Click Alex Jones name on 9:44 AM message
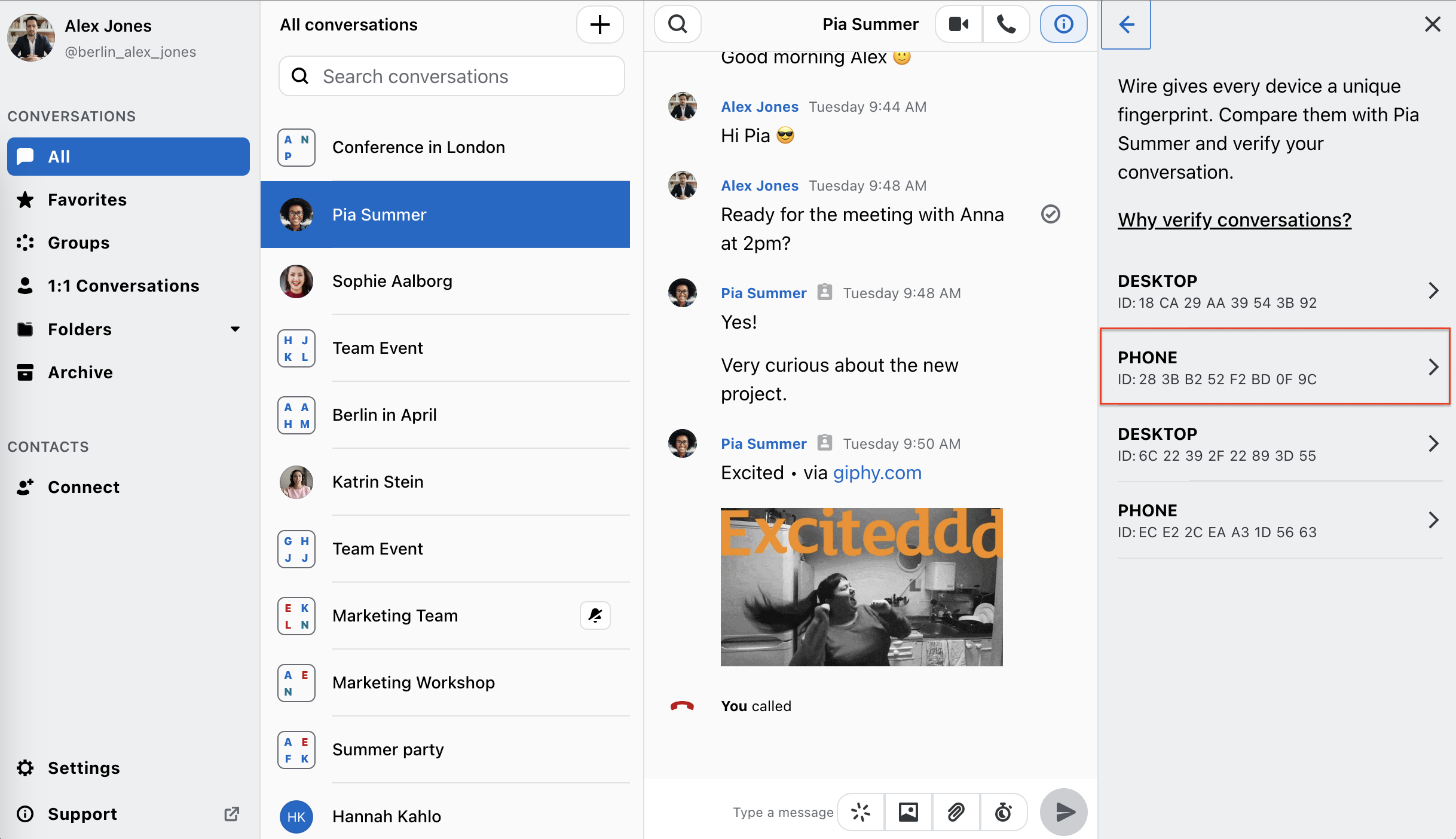1456x839 pixels. pyautogui.click(x=760, y=107)
